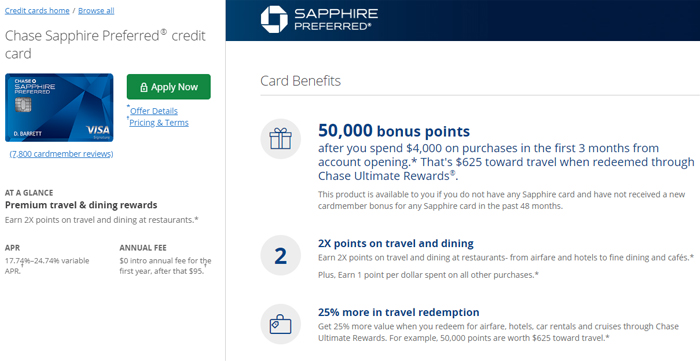Click the Chase octagon logo icon
The width and height of the screenshot is (700, 361).
point(274,19)
